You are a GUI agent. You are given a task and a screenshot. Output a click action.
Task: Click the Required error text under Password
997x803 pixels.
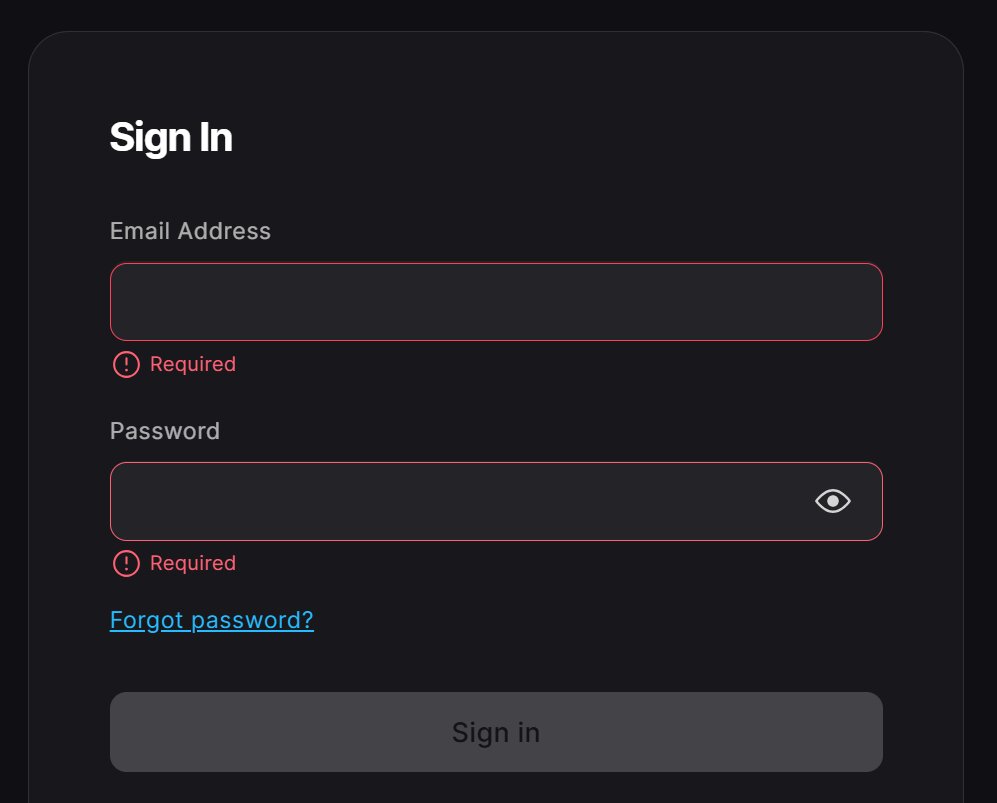click(x=192, y=563)
